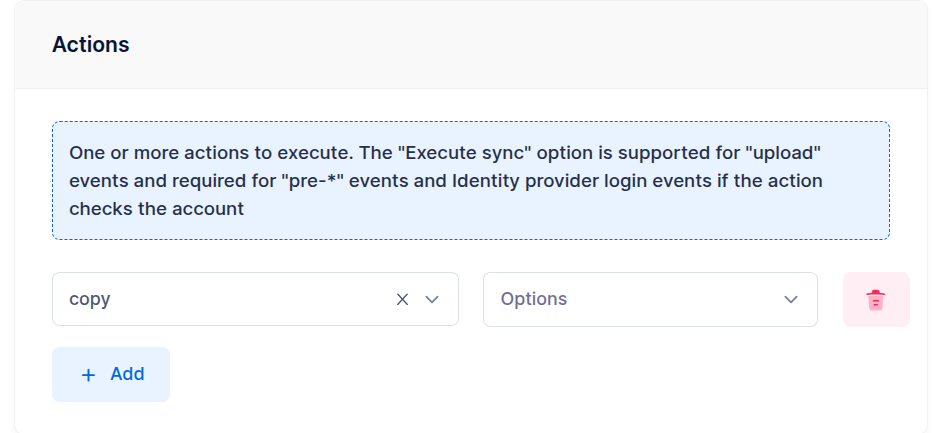This screenshot has height=433, width=943.
Task: Click the first line of the info text
Action: (445, 153)
